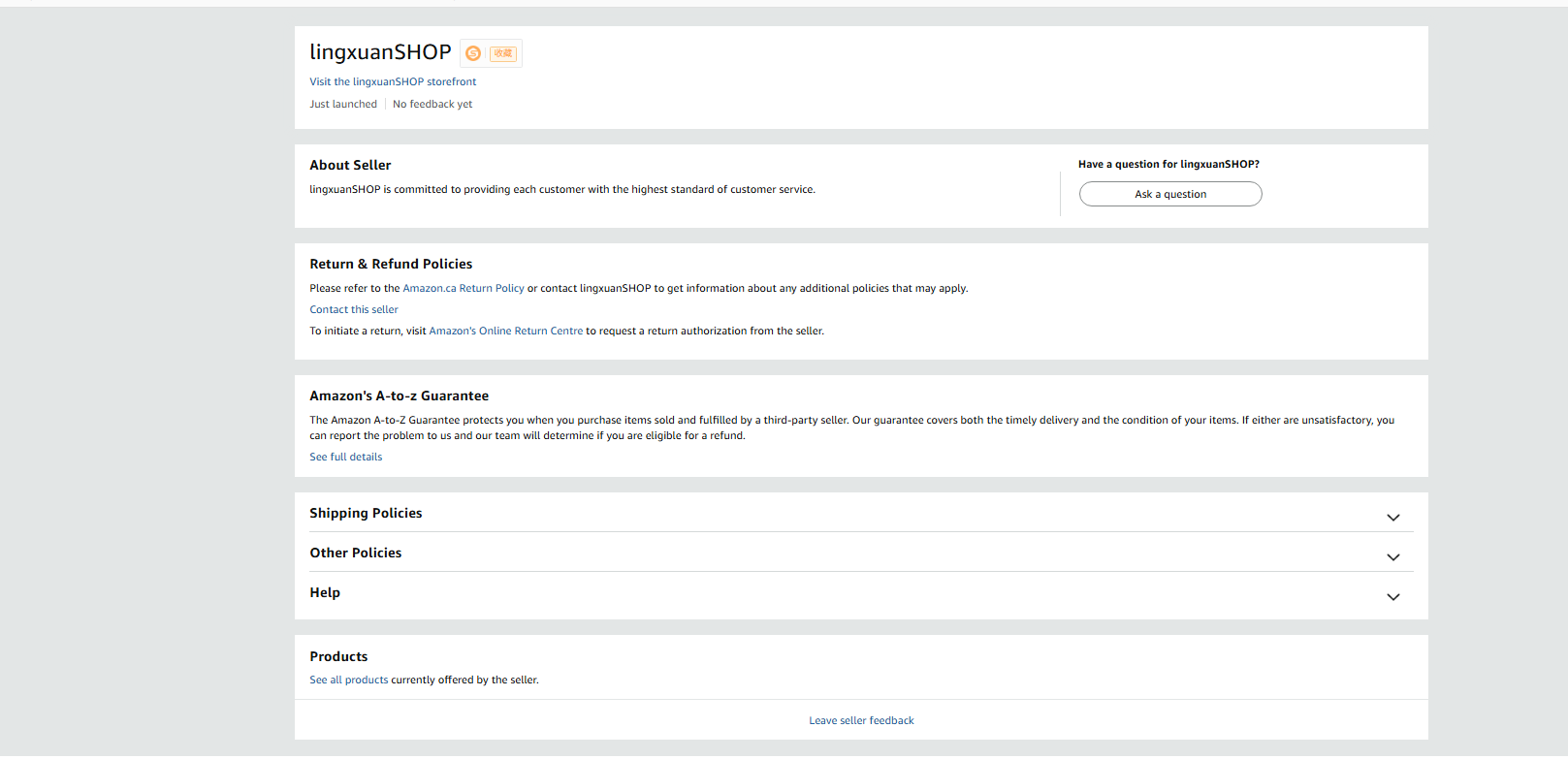Click the Help section heading
Image resolution: width=1568 pixels, height=759 pixels.
pyautogui.click(x=325, y=593)
